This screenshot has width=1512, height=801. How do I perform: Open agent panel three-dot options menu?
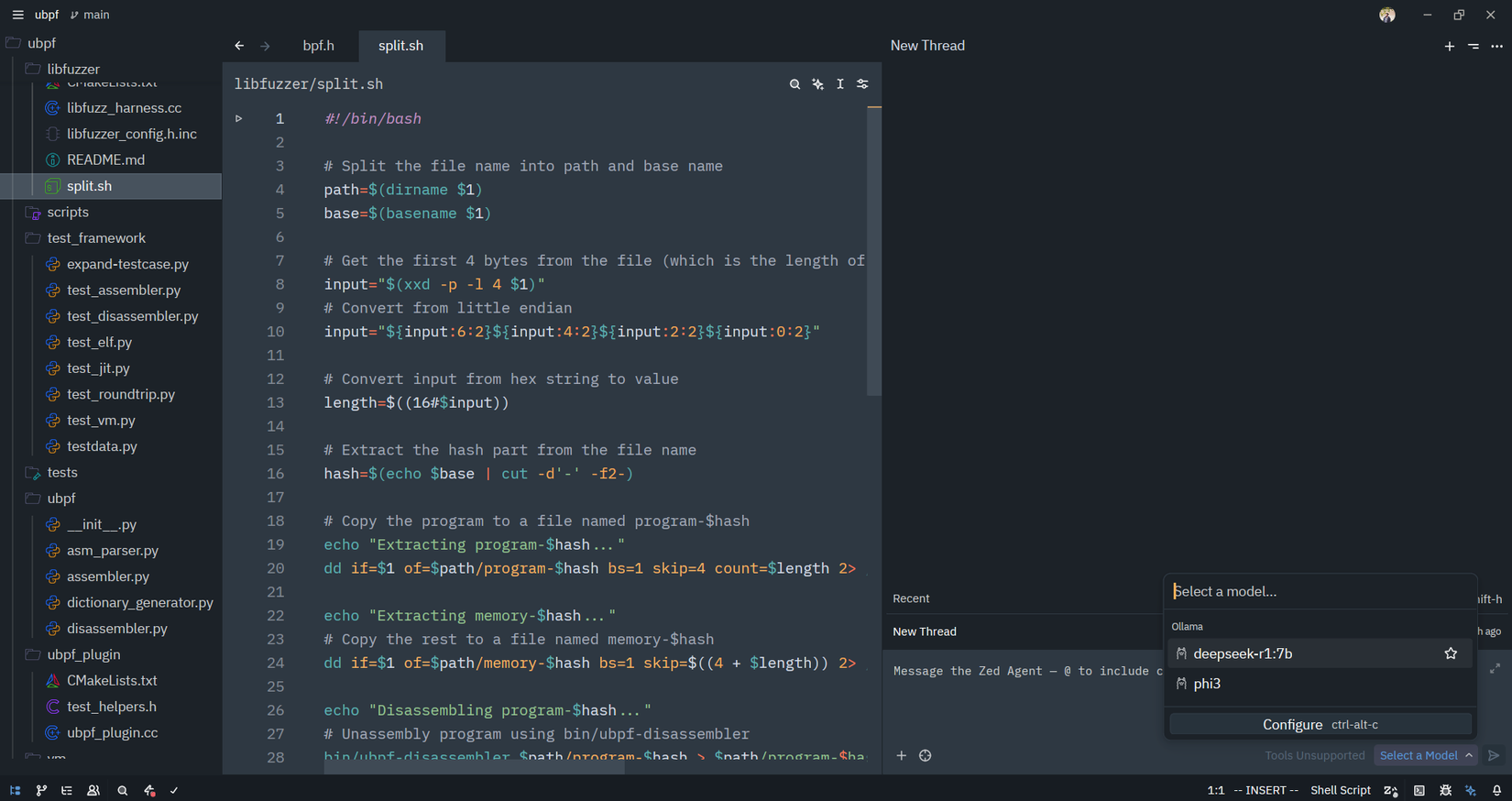(x=1497, y=46)
